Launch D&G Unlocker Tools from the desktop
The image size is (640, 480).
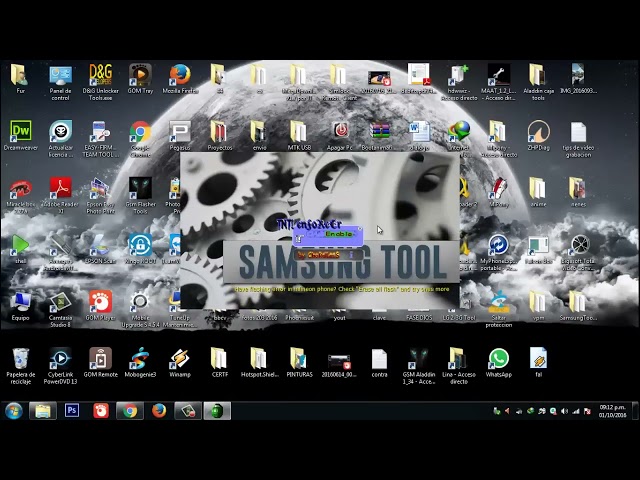100,82
